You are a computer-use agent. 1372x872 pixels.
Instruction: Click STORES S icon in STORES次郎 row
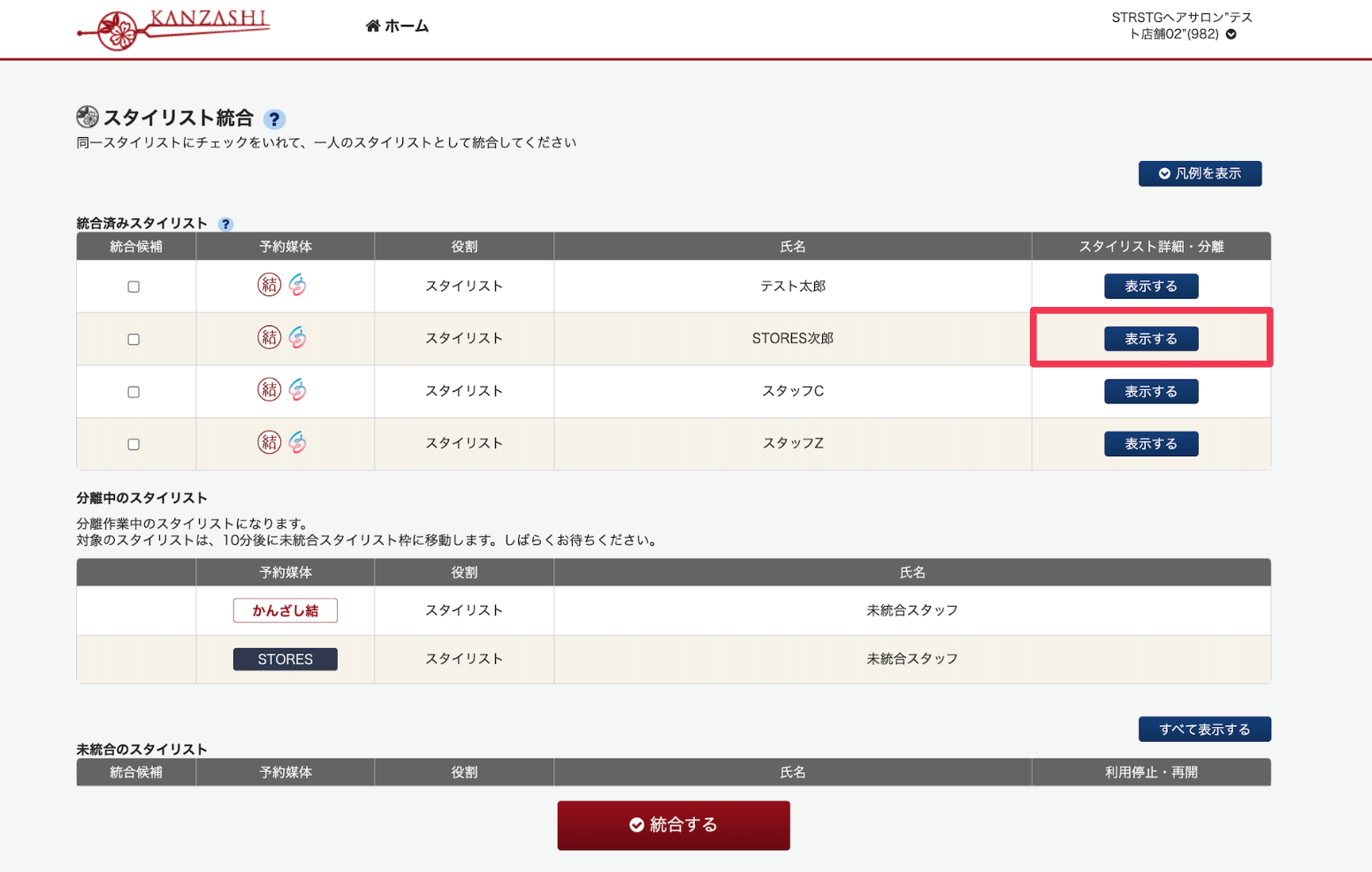(x=298, y=337)
